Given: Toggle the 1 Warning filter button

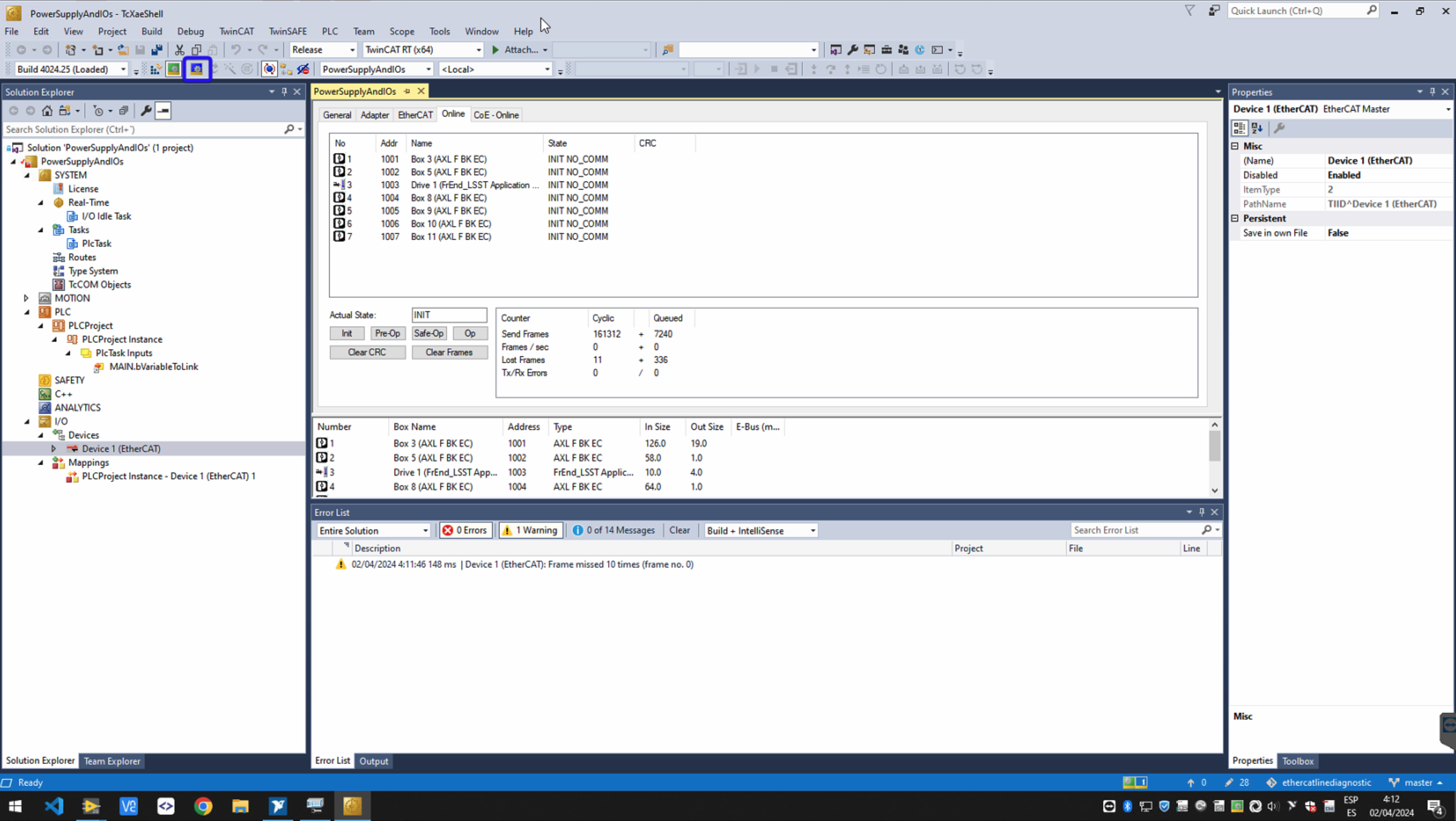Looking at the screenshot, I should [x=530, y=530].
